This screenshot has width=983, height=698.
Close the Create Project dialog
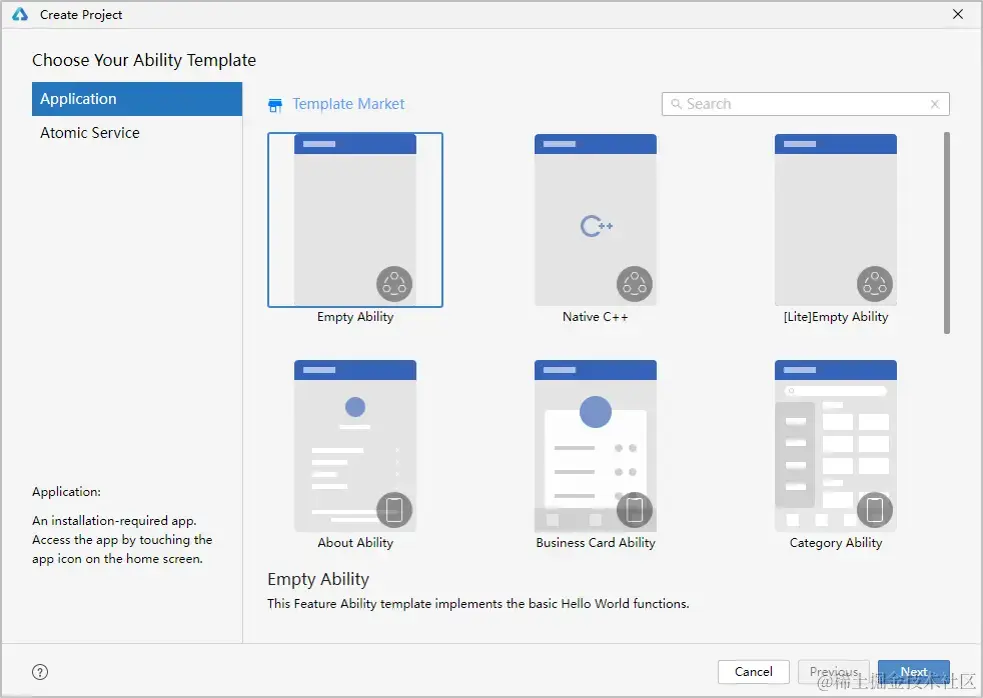tap(958, 14)
